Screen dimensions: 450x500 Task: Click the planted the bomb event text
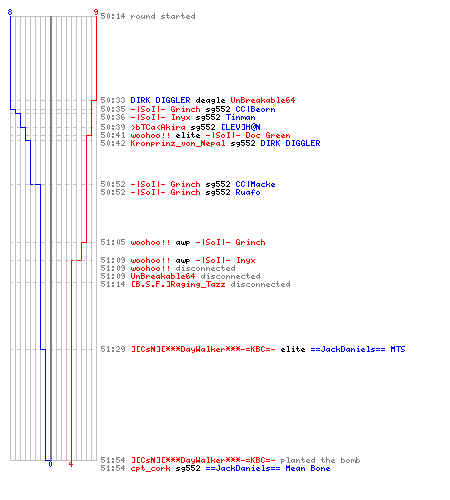point(320,460)
